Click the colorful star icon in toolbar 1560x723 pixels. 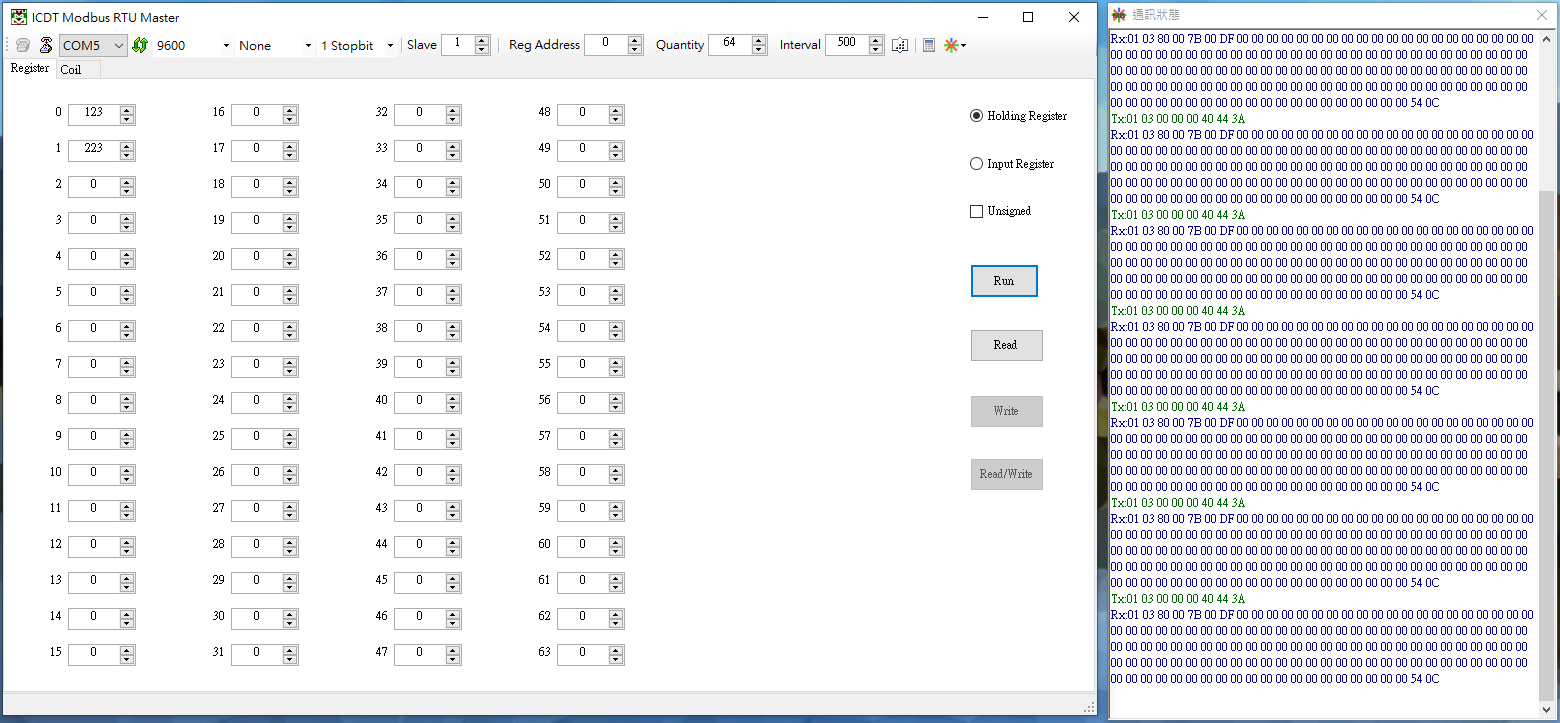click(x=951, y=45)
